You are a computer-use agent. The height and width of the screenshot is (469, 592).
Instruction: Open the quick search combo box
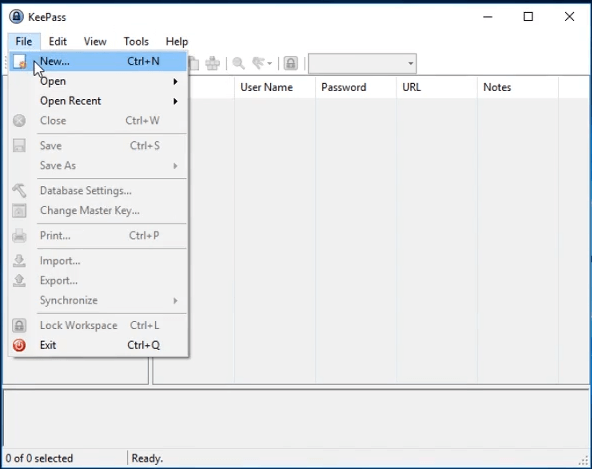point(362,63)
